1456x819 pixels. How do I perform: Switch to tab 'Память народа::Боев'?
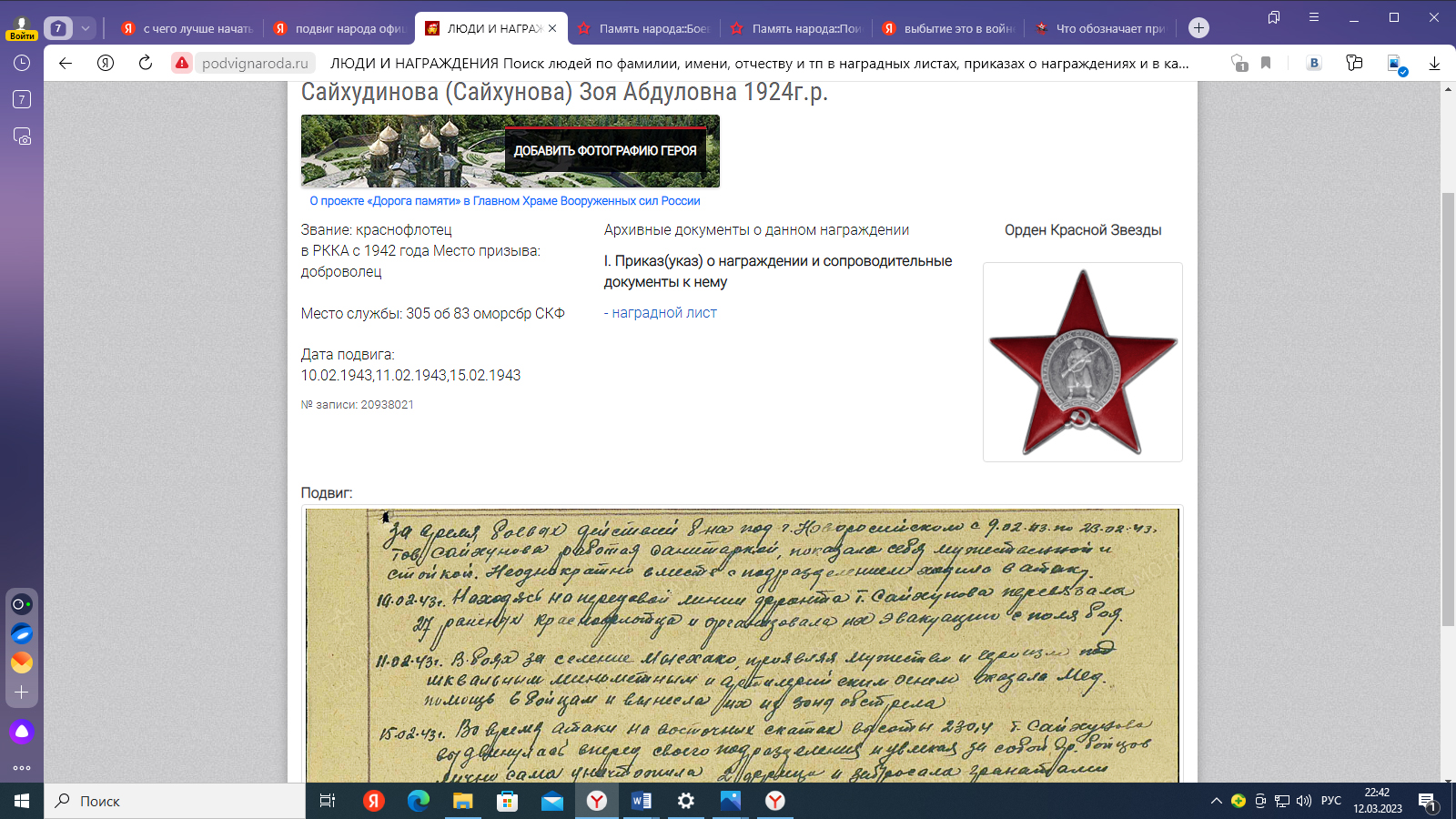pos(643,28)
